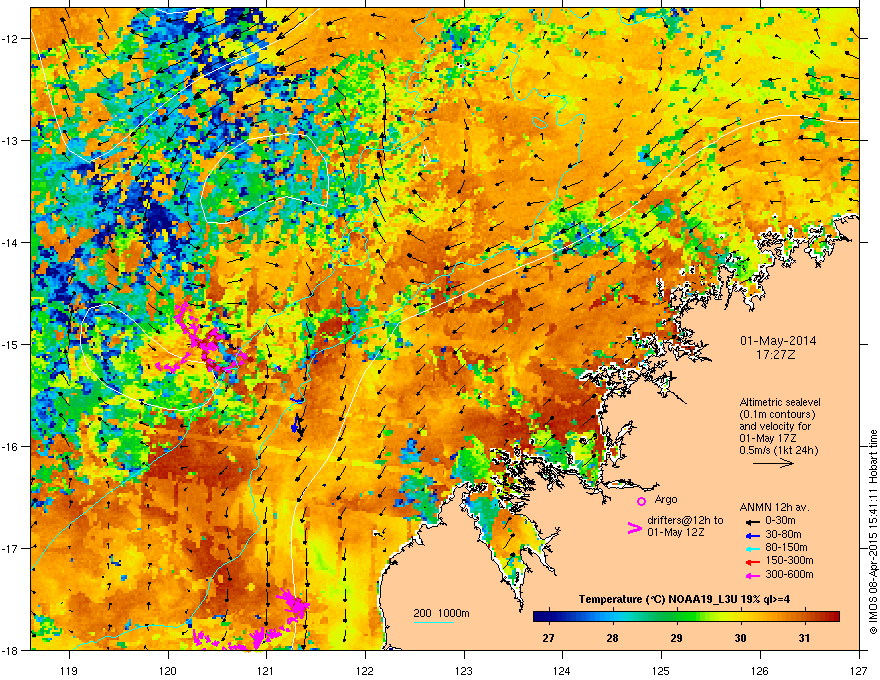Select the magenta 300-600m ANMN arrow symbol
This screenshot has width=880, height=680.
pyautogui.click(x=751, y=575)
